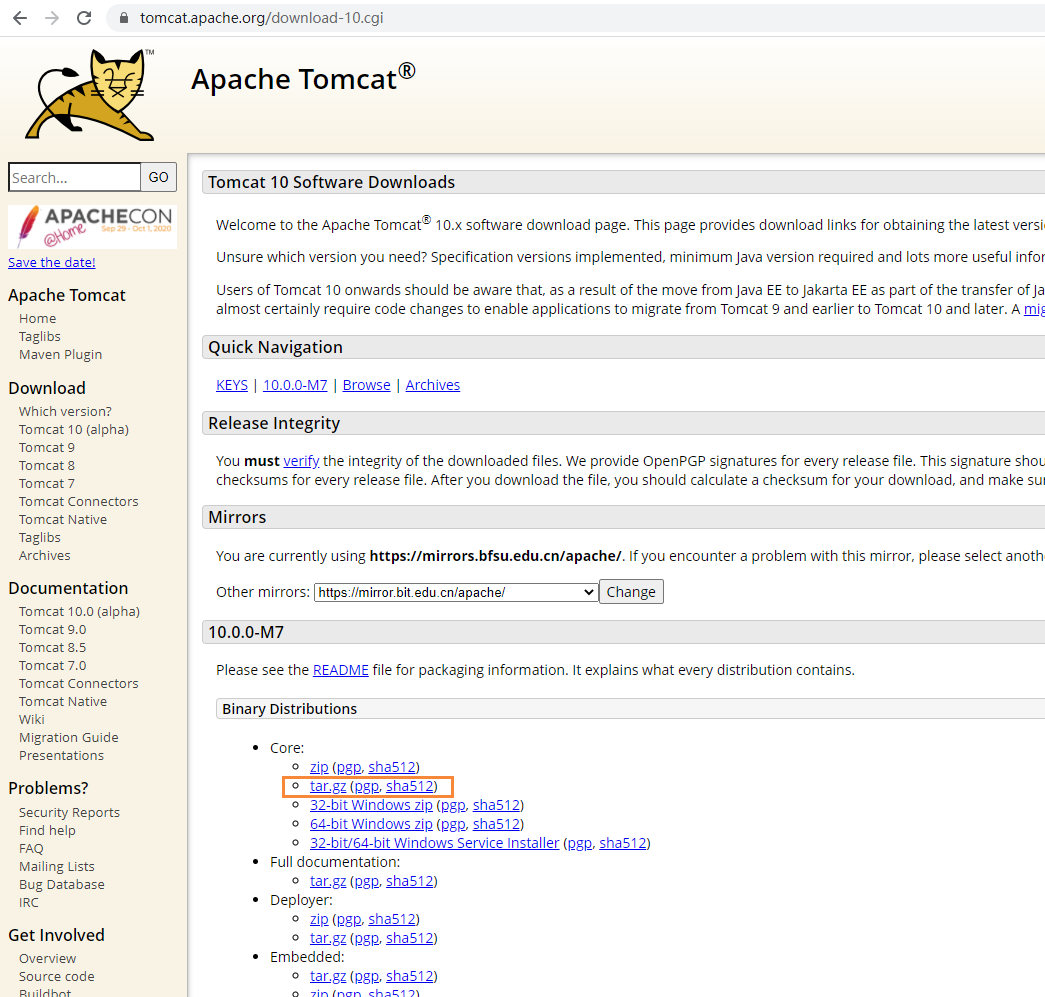Download Deployer zip

[x=319, y=919]
